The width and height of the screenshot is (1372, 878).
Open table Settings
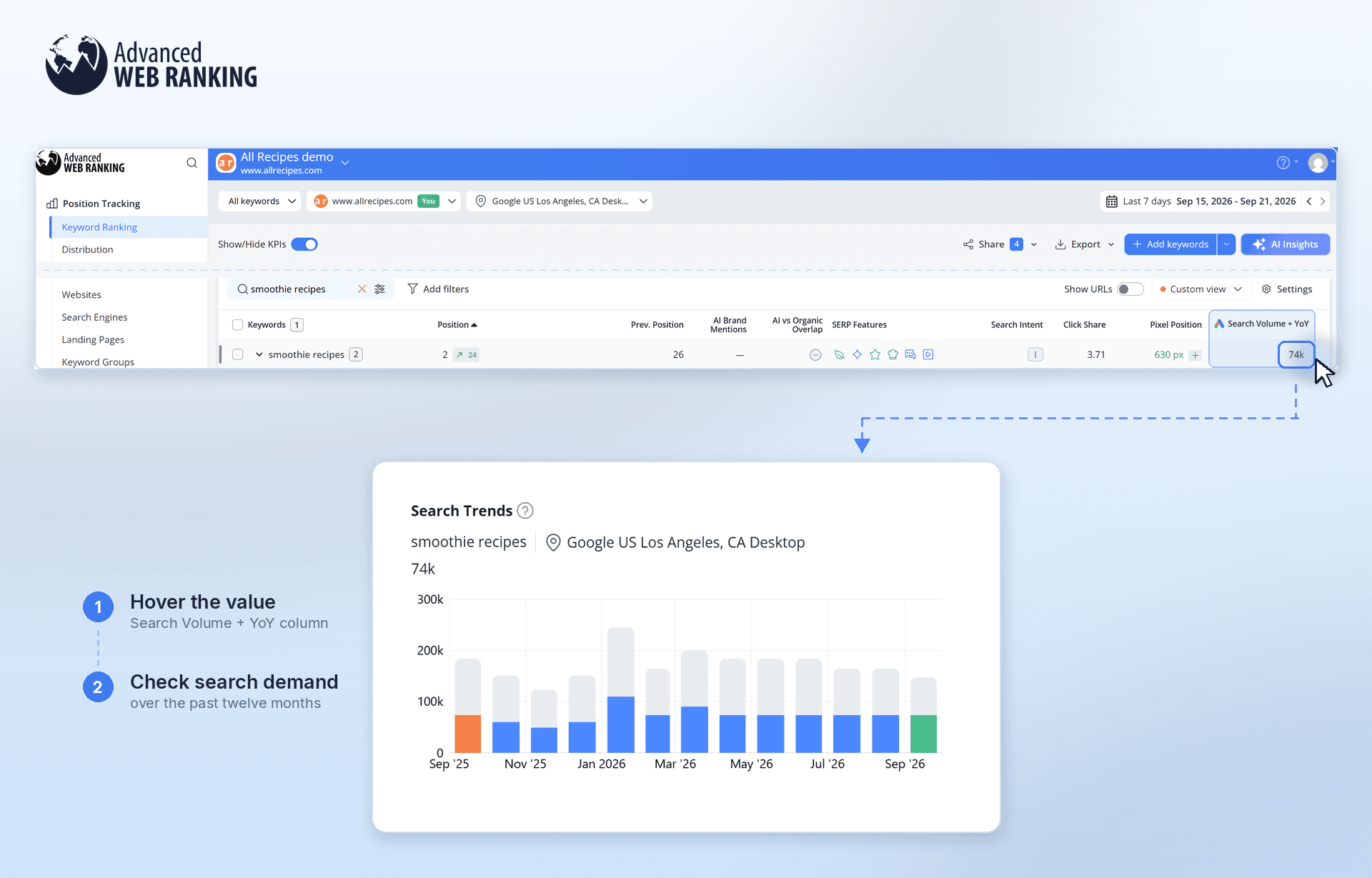tap(1287, 289)
